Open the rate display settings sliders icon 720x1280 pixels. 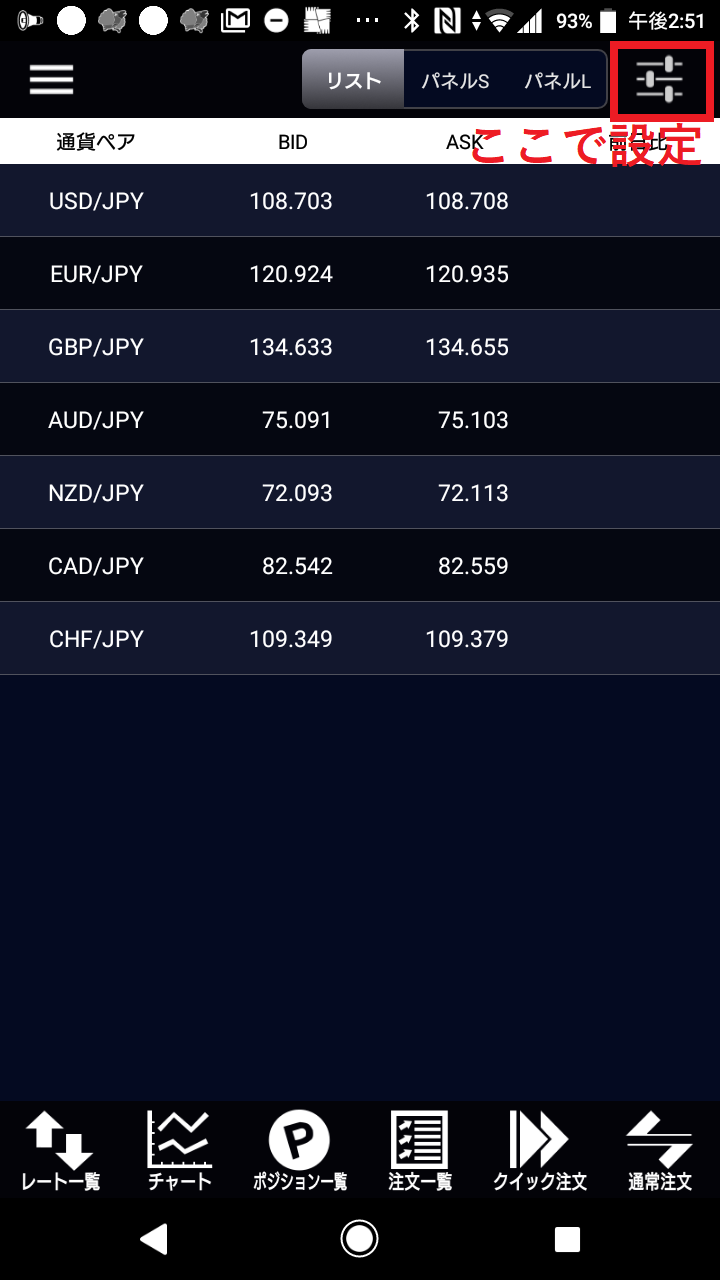pyautogui.click(x=660, y=80)
